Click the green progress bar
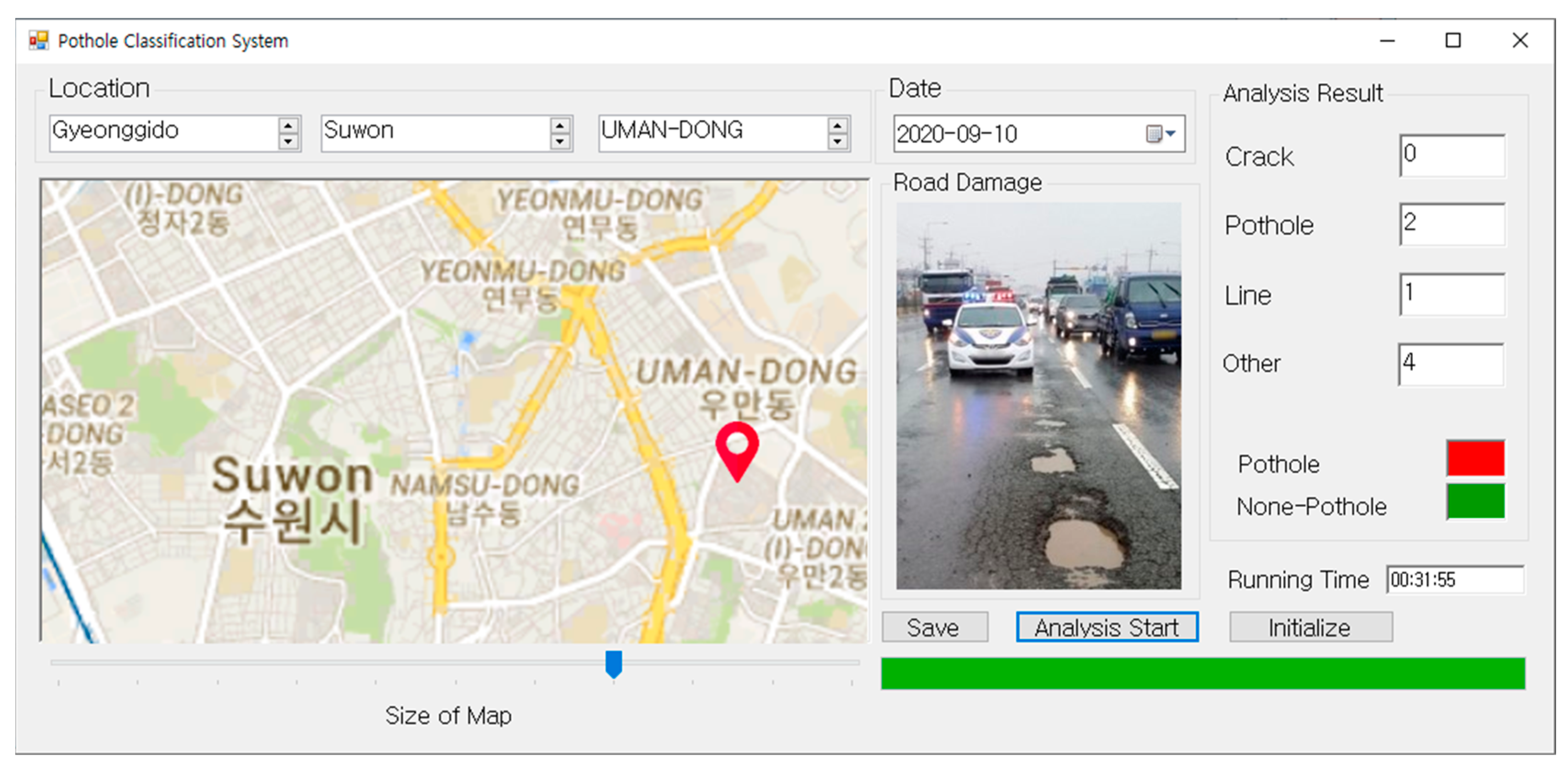The image size is (1568, 770). [x=1203, y=673]
